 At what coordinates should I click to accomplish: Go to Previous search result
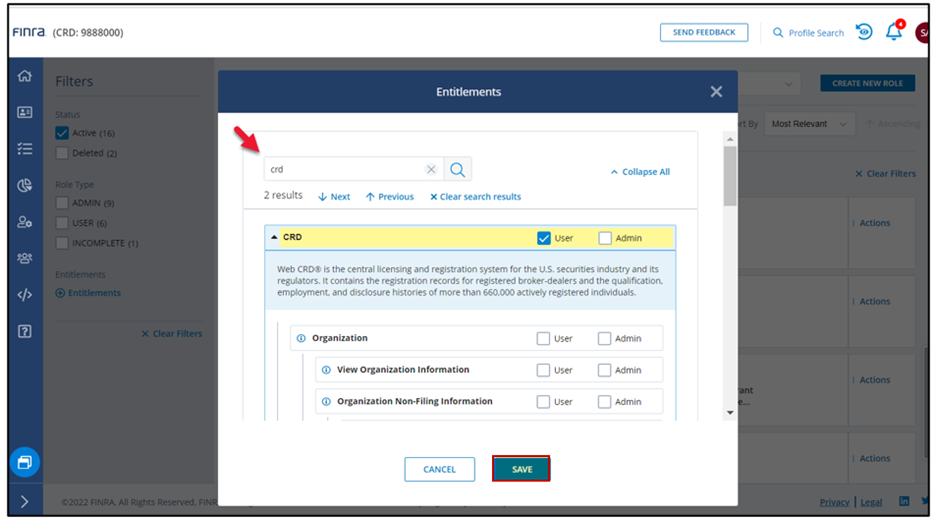[x=390, y=197]
